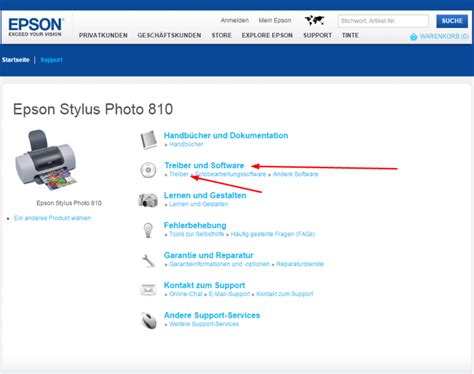This screenshot has height=374, width=474.
Task: Open Garantie und Reparatur heading
Action: point(209,255)
